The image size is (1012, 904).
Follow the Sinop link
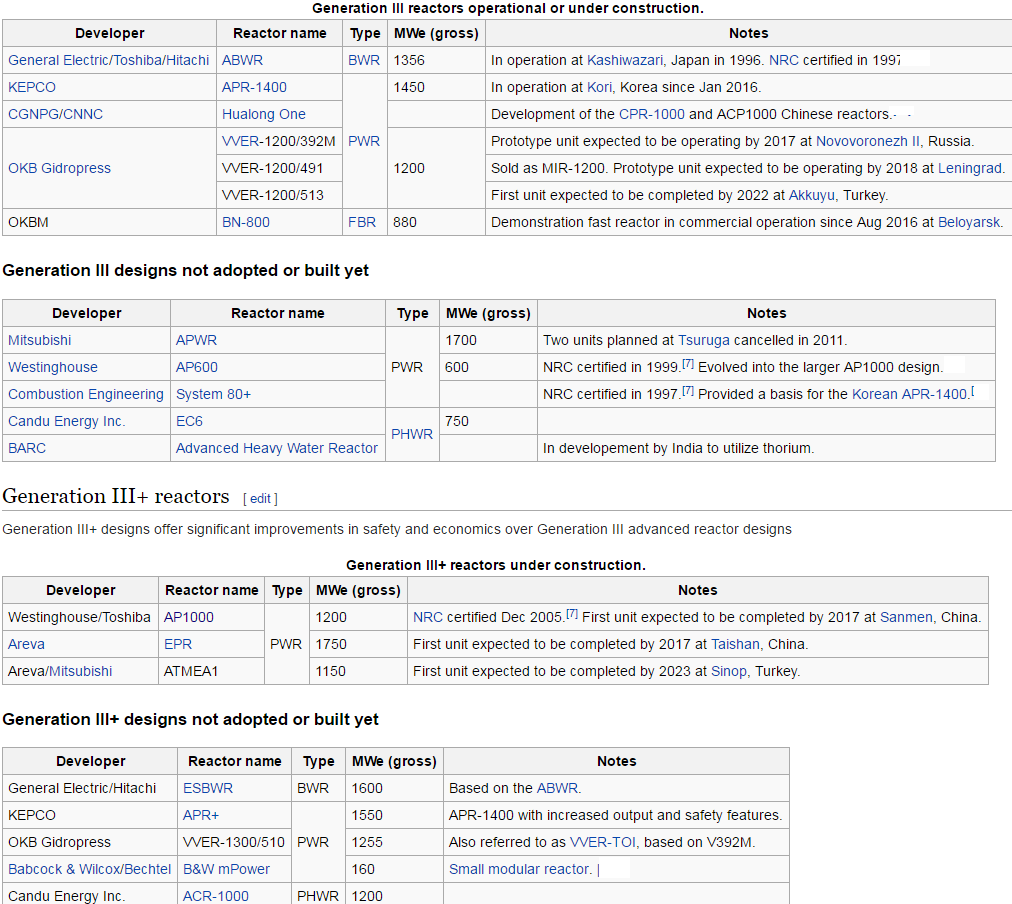click(729, 672)
